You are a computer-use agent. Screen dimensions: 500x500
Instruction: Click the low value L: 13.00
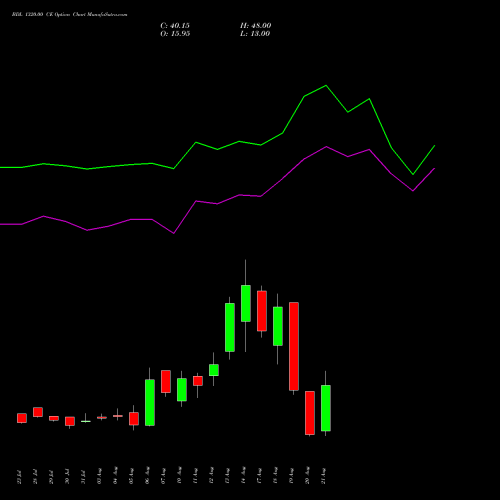click(x=255, y=34)
